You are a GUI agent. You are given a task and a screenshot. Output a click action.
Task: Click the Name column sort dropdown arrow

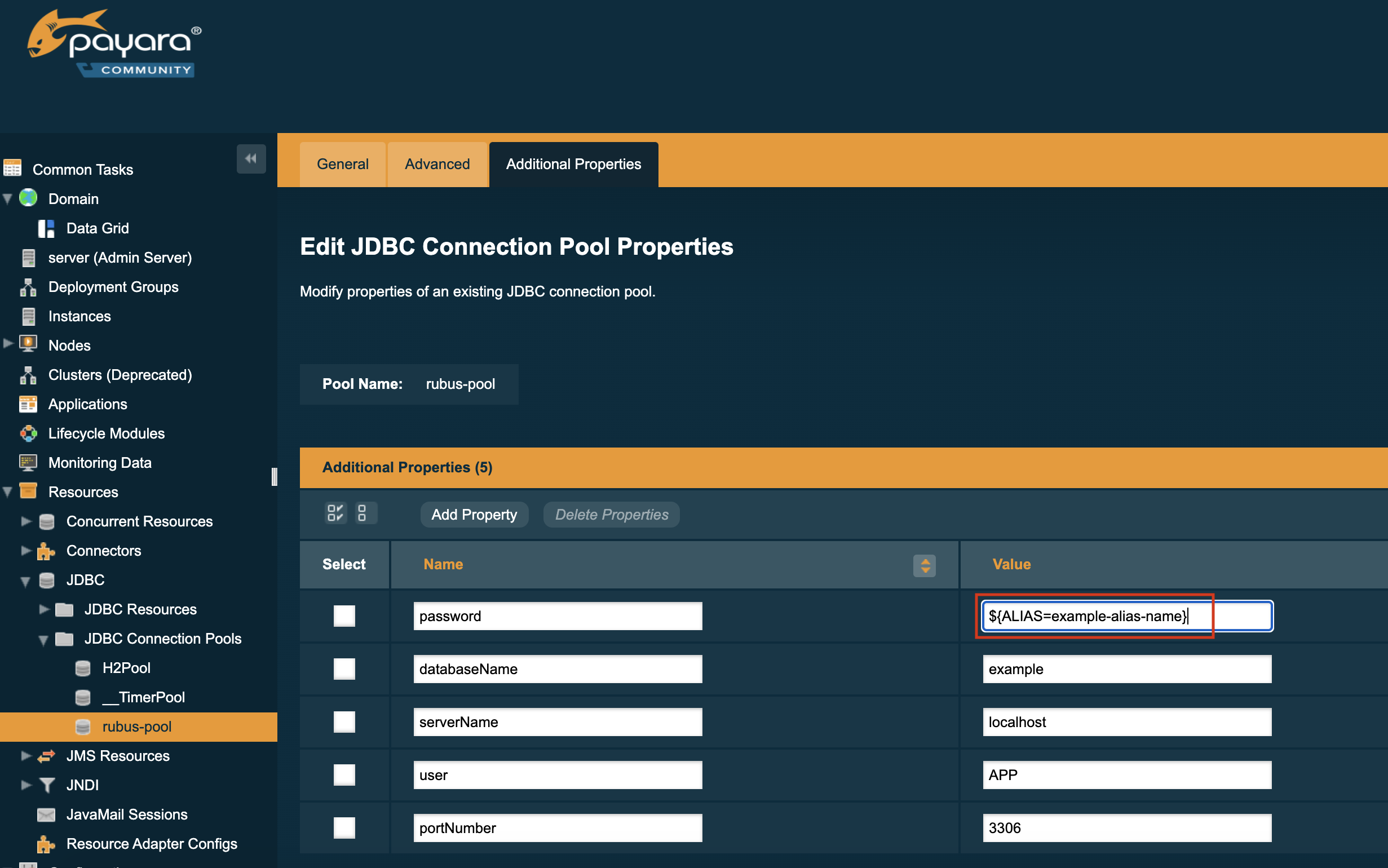pos(925,565)
